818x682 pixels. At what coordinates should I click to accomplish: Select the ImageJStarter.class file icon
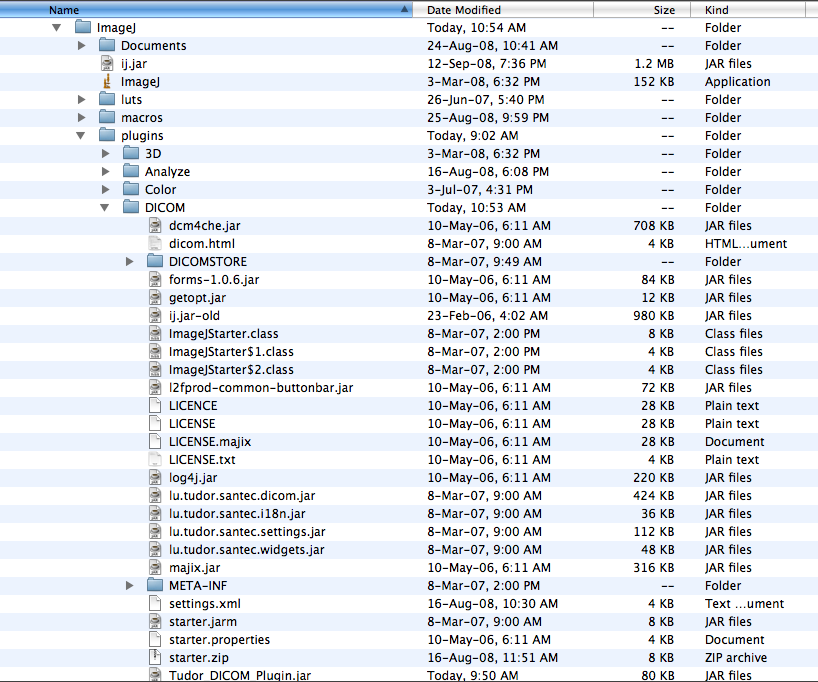click(x=154, y=334)
